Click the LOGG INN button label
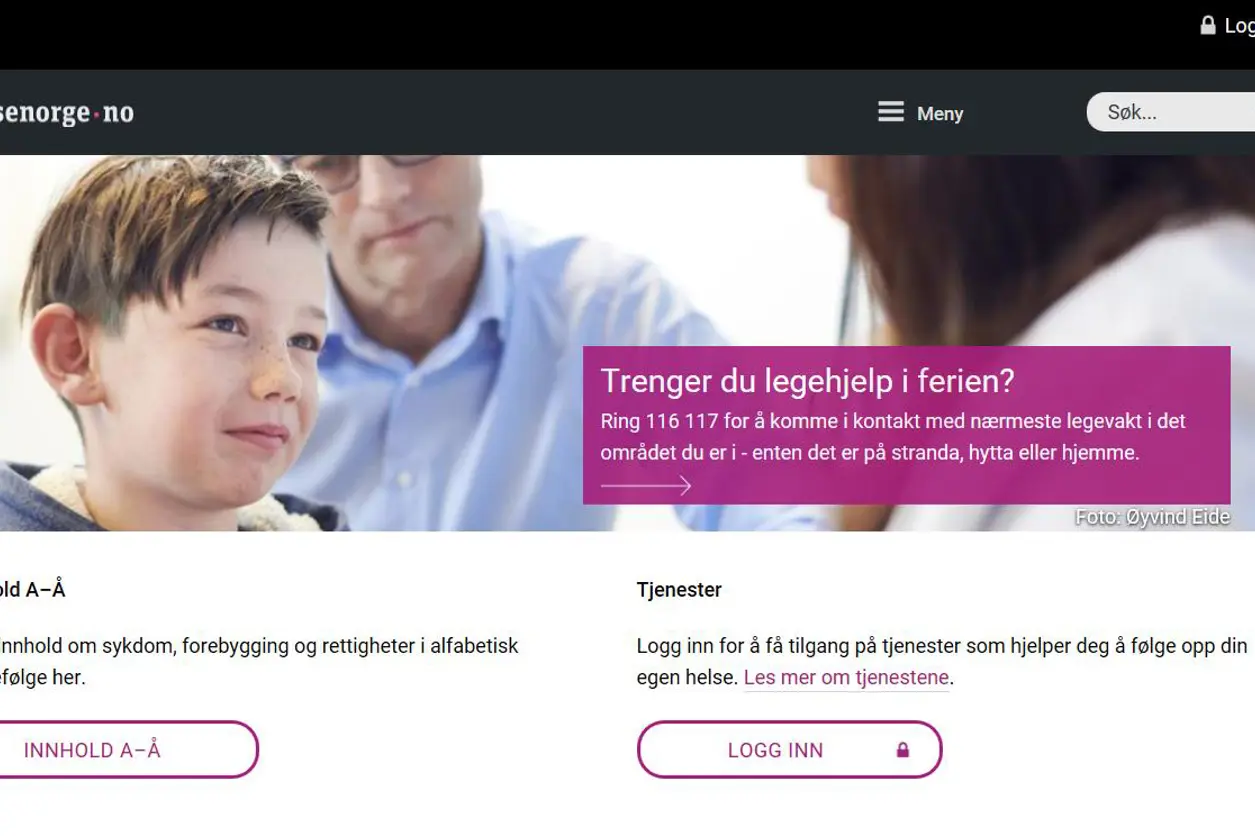 click(776, 750)
